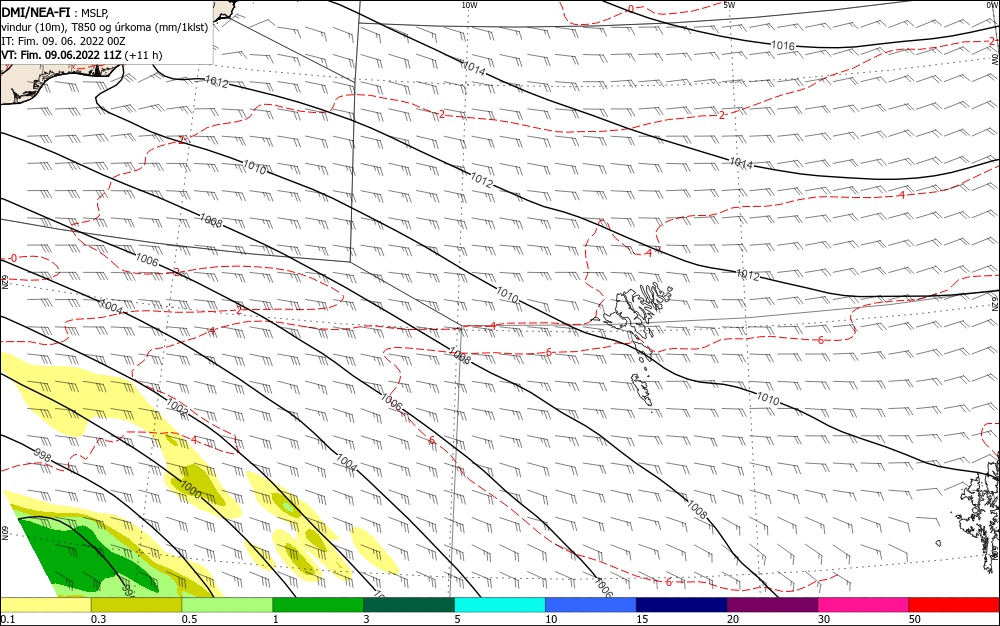Click the light green 0.5 legend swatch
This screenshot has height=626, width=1000.
(x=227, y=604)
